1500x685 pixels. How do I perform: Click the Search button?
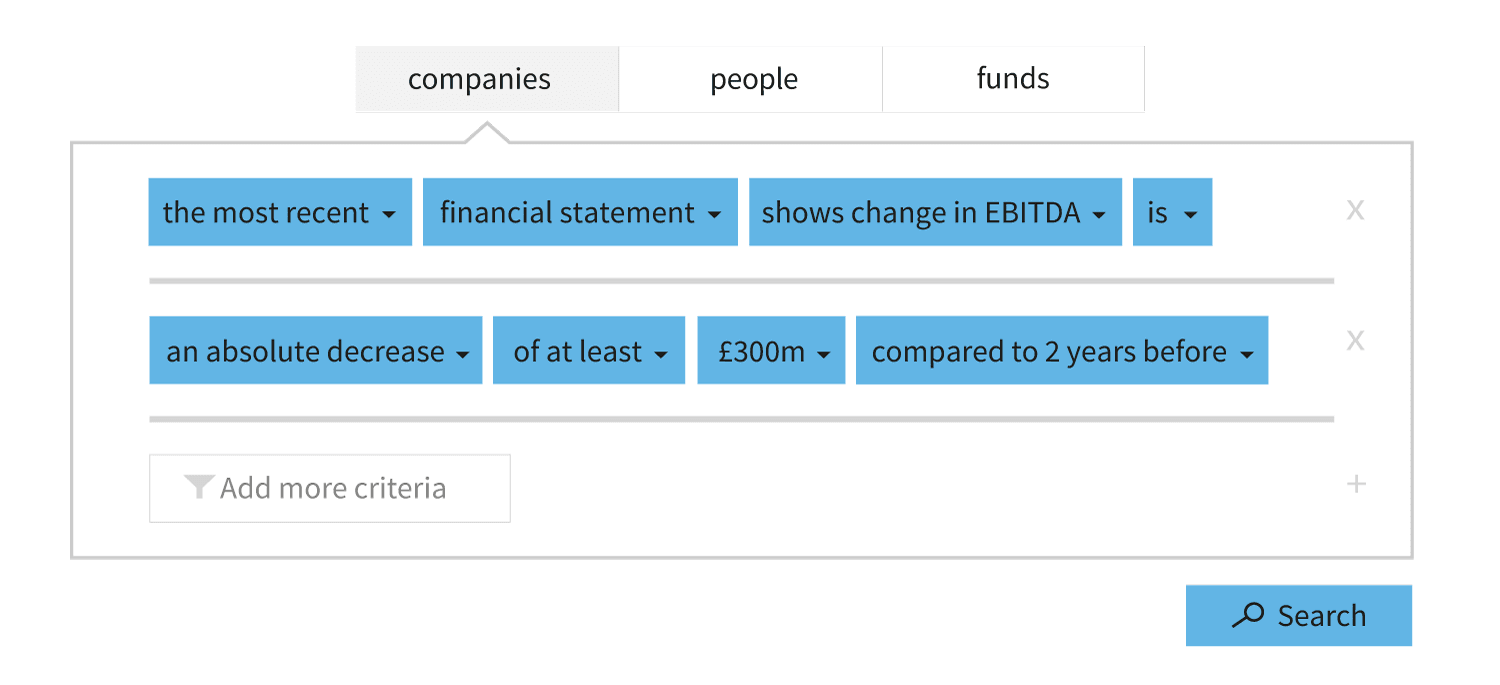click(x=1299, y=616)
